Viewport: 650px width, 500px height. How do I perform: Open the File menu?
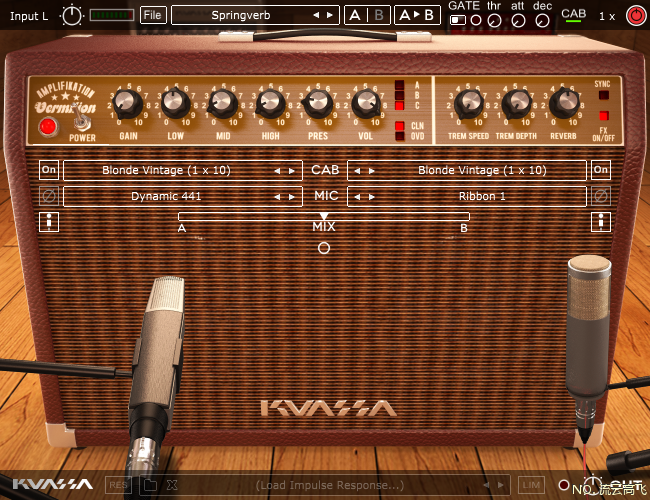coord(153,15)
